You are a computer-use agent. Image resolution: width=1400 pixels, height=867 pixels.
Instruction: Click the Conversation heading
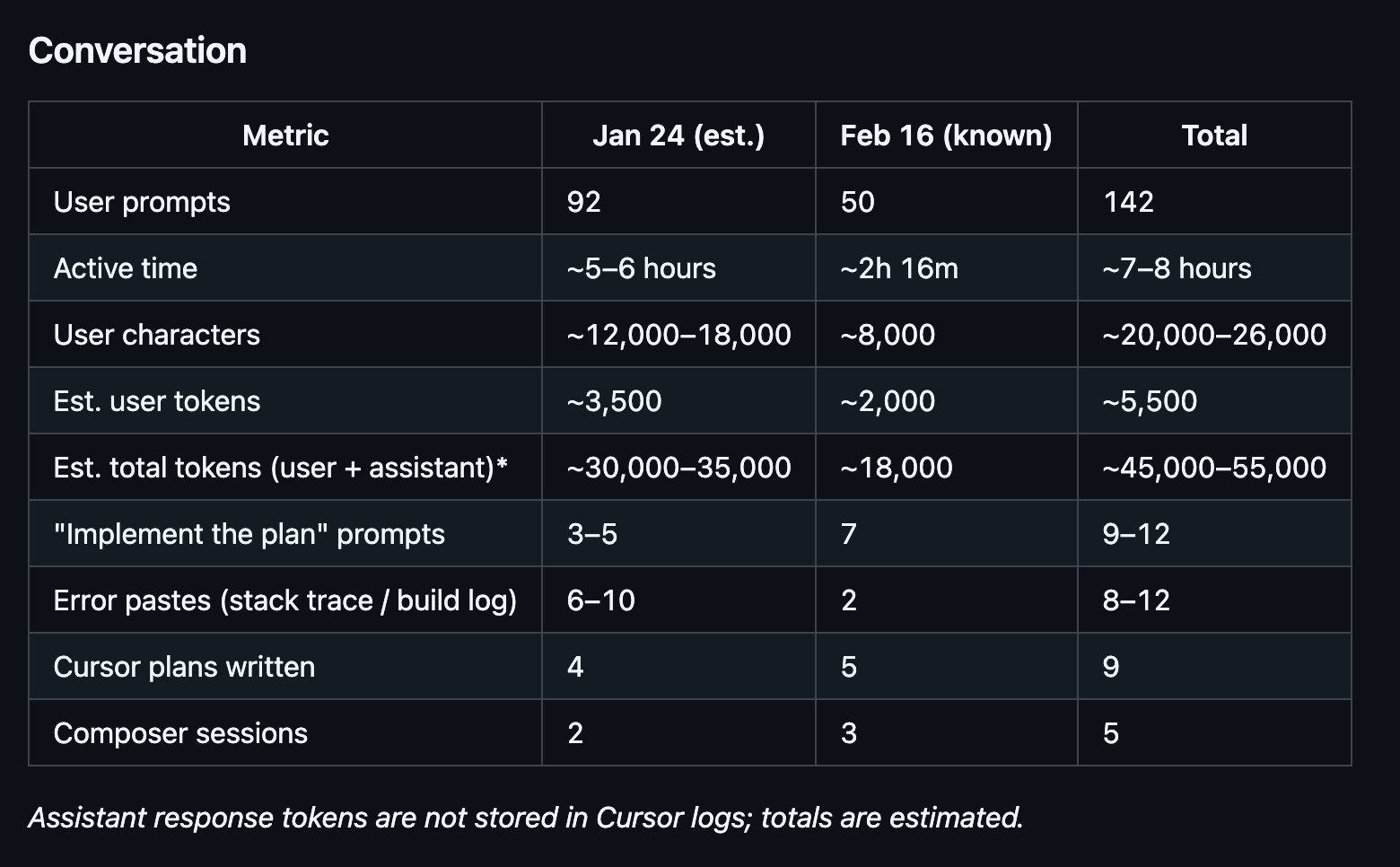coord(137,51)
